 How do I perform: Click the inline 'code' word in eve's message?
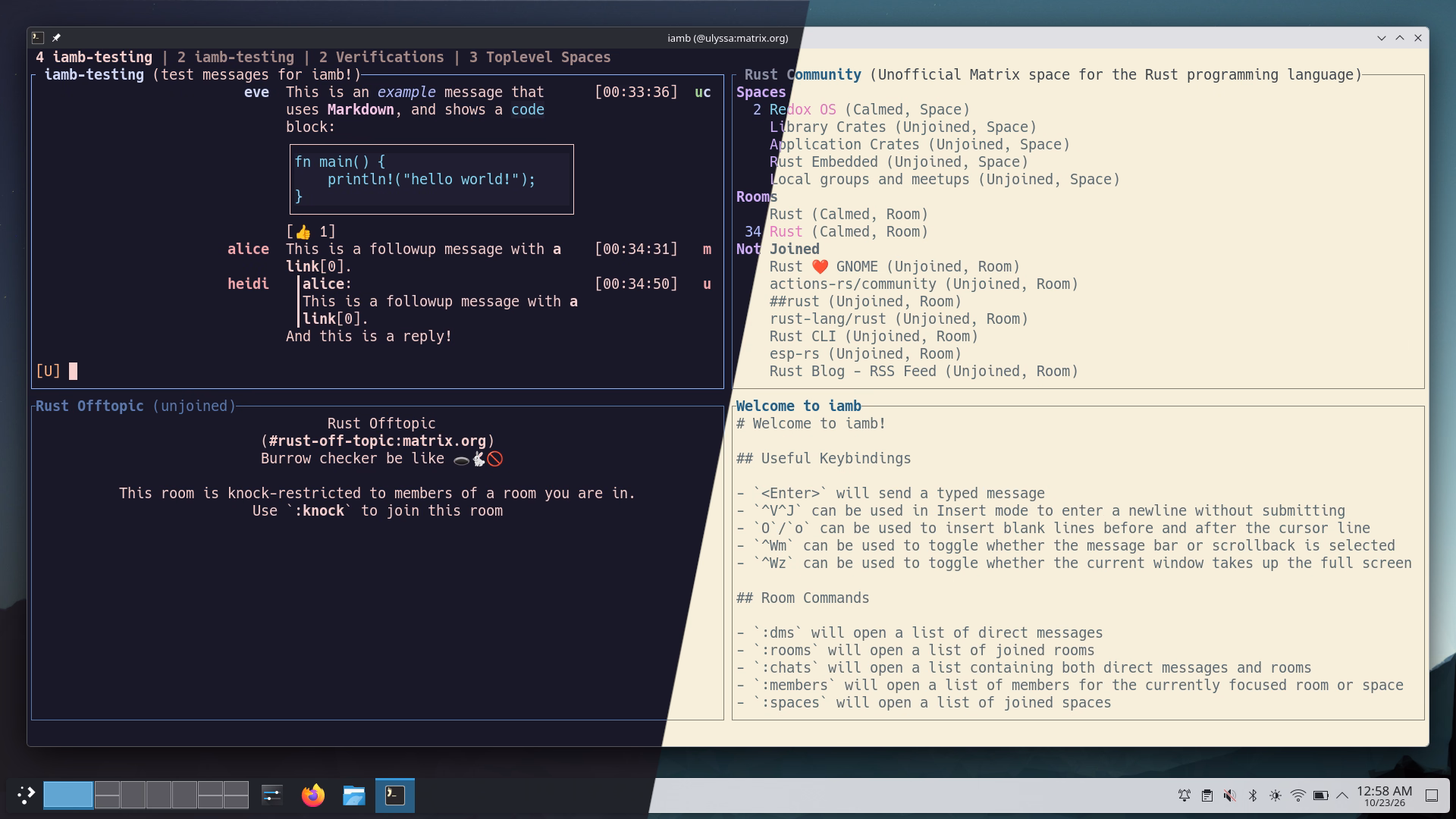528,109
